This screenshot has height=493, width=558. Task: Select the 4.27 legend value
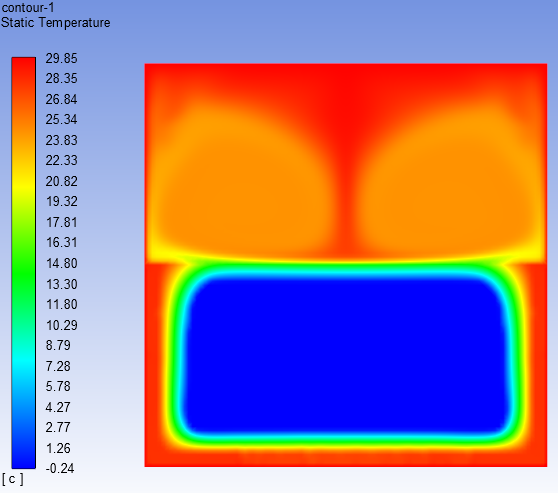coord(58,407)
